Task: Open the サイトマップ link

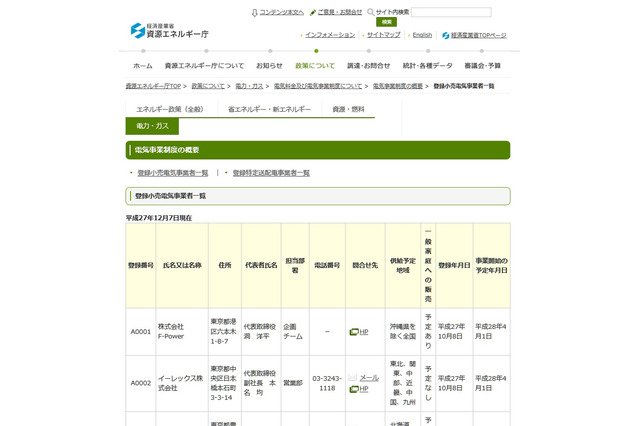Action: click(x=384, y=35)
